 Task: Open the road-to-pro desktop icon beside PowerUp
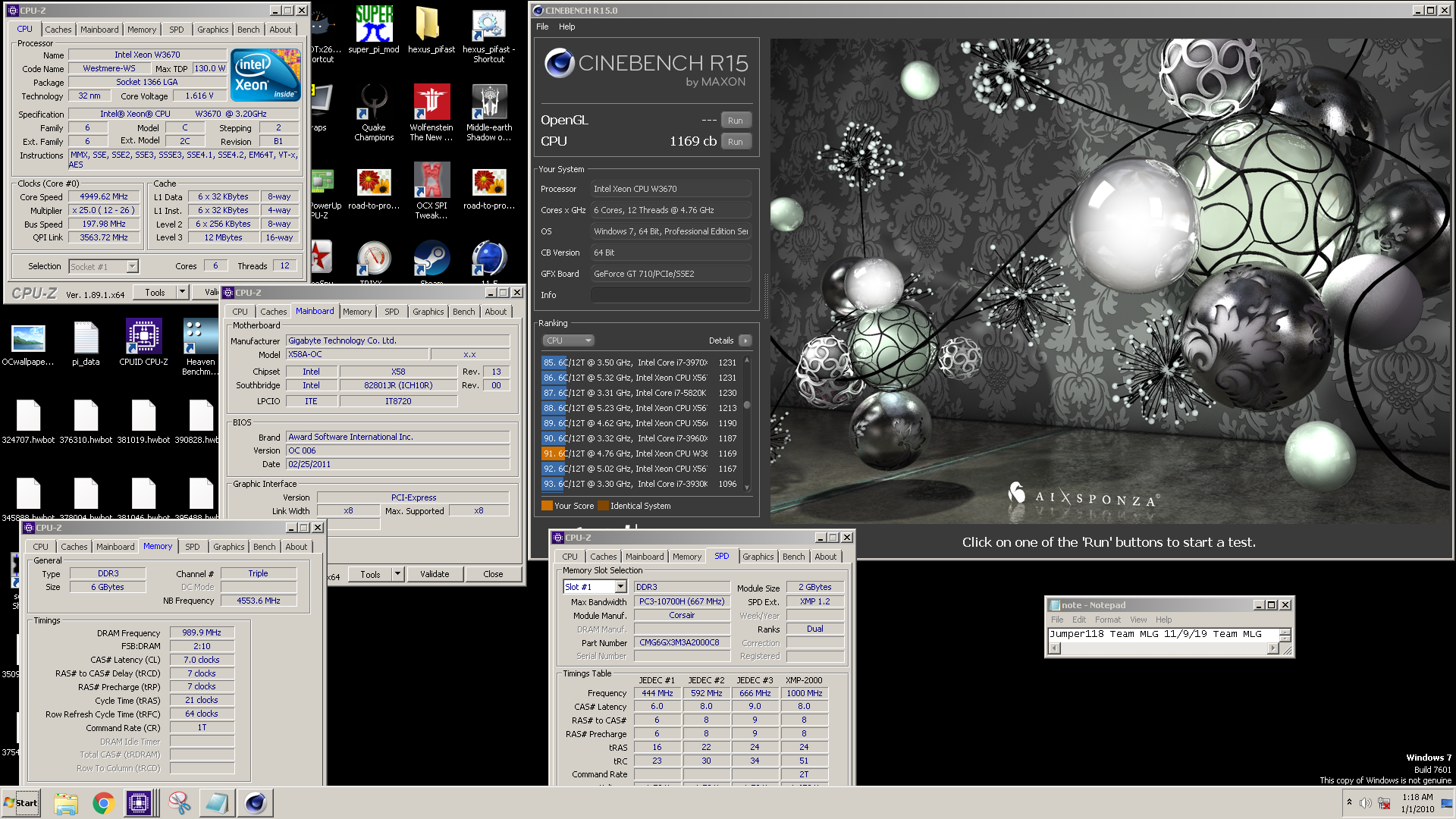point(374,190)
